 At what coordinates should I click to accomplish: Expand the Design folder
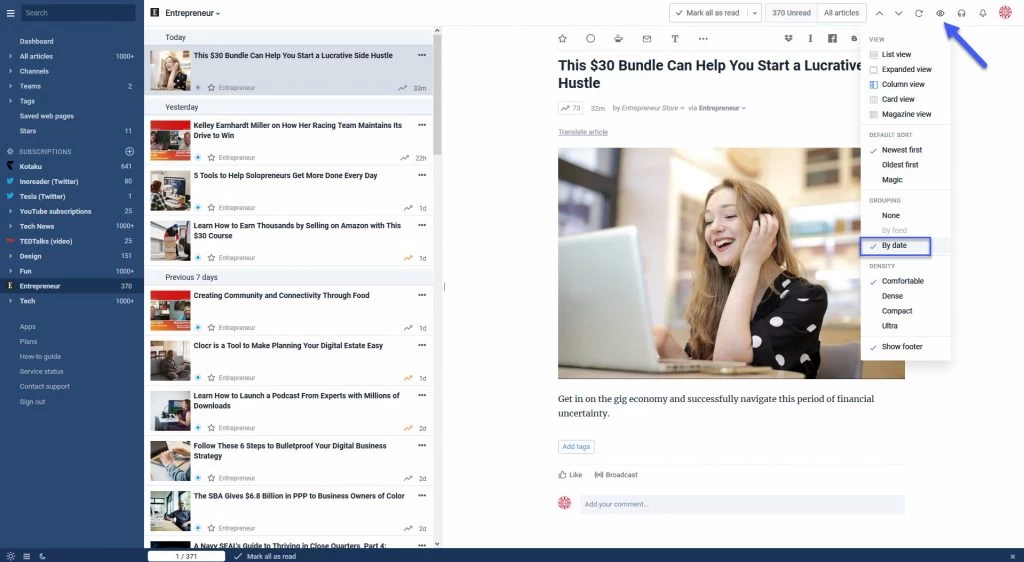pyautogui.click(x=10, y=257)
